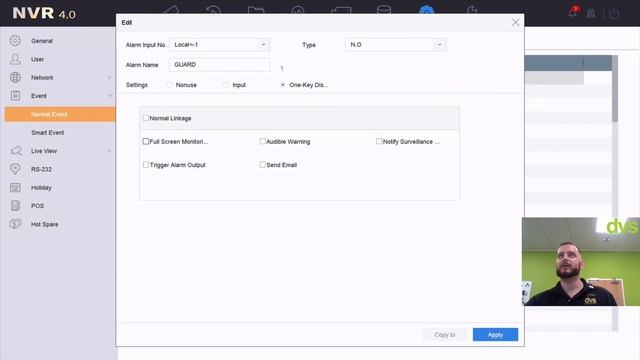
Task: Click the vertical scrollbar of the event list
Action: tap(615, 89)
